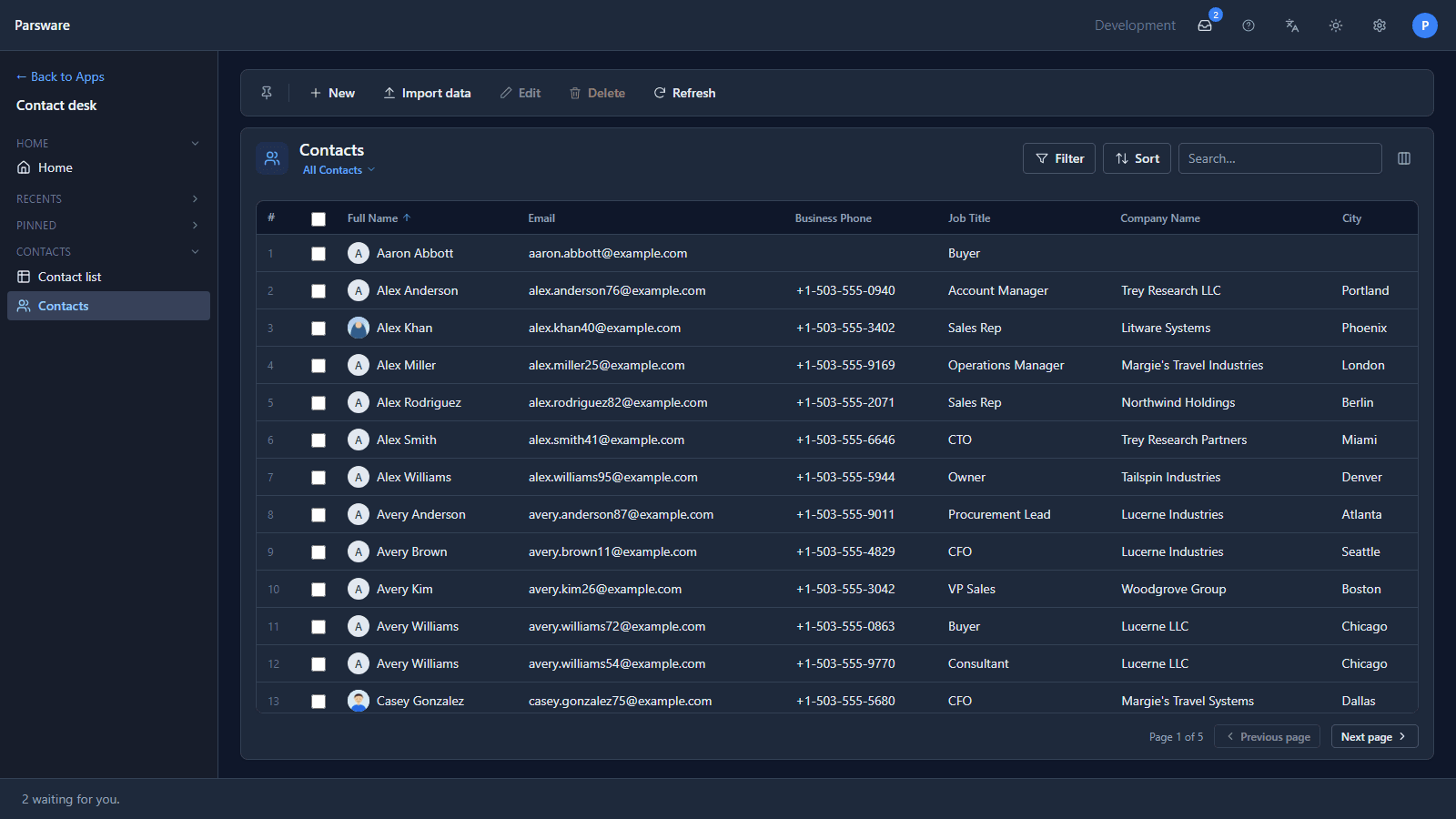
Task: Toggle the select-all checkbox in header
Action: point(318,218)
